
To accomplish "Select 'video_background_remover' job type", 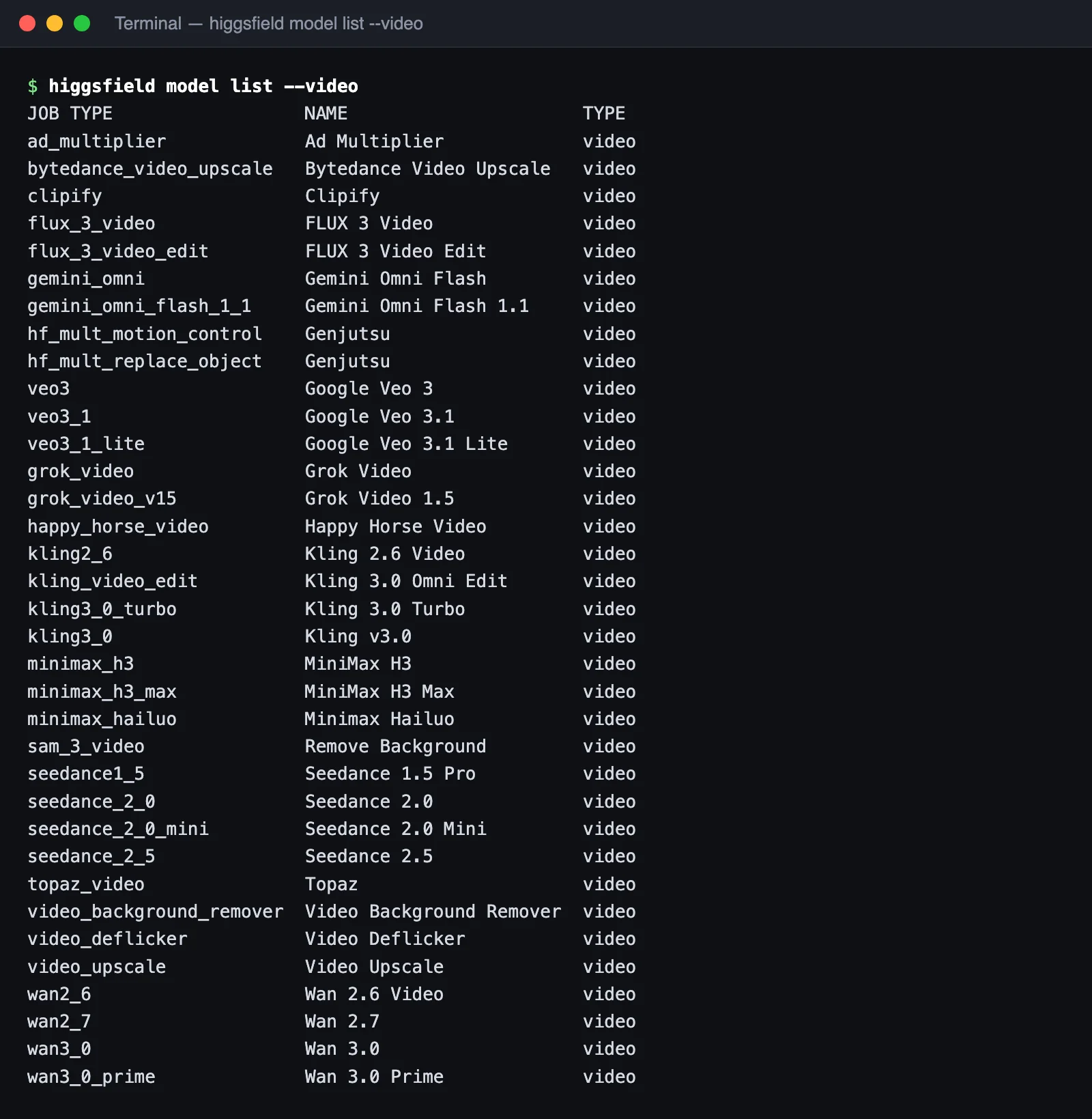I will pyautogui.click(x=156, y=911).
